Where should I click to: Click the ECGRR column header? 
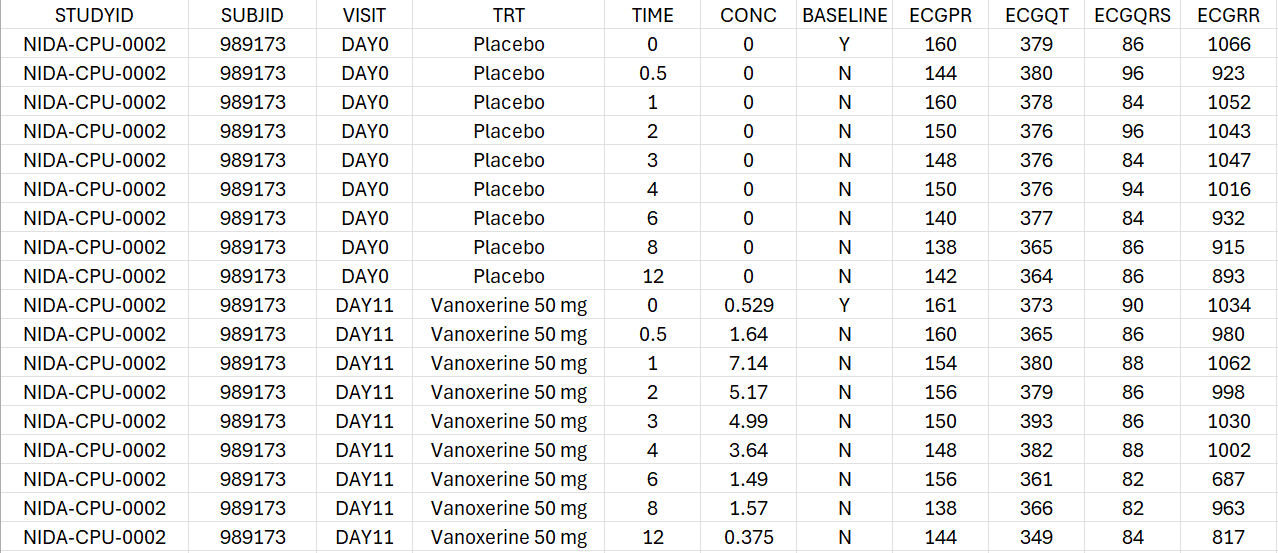click(1228, 15)
